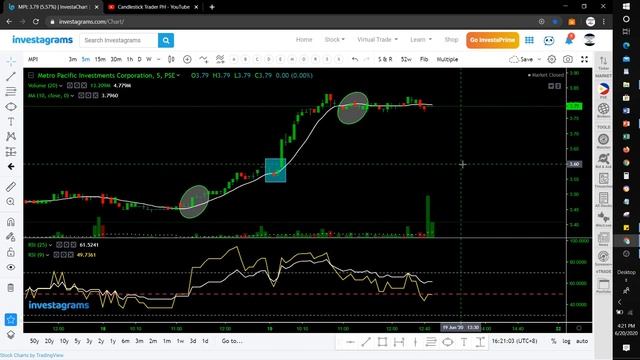This screenshot has height=360, width=640.
Task: Click the Multiple button in chart toolbar
Action: (x=447, y=60)
